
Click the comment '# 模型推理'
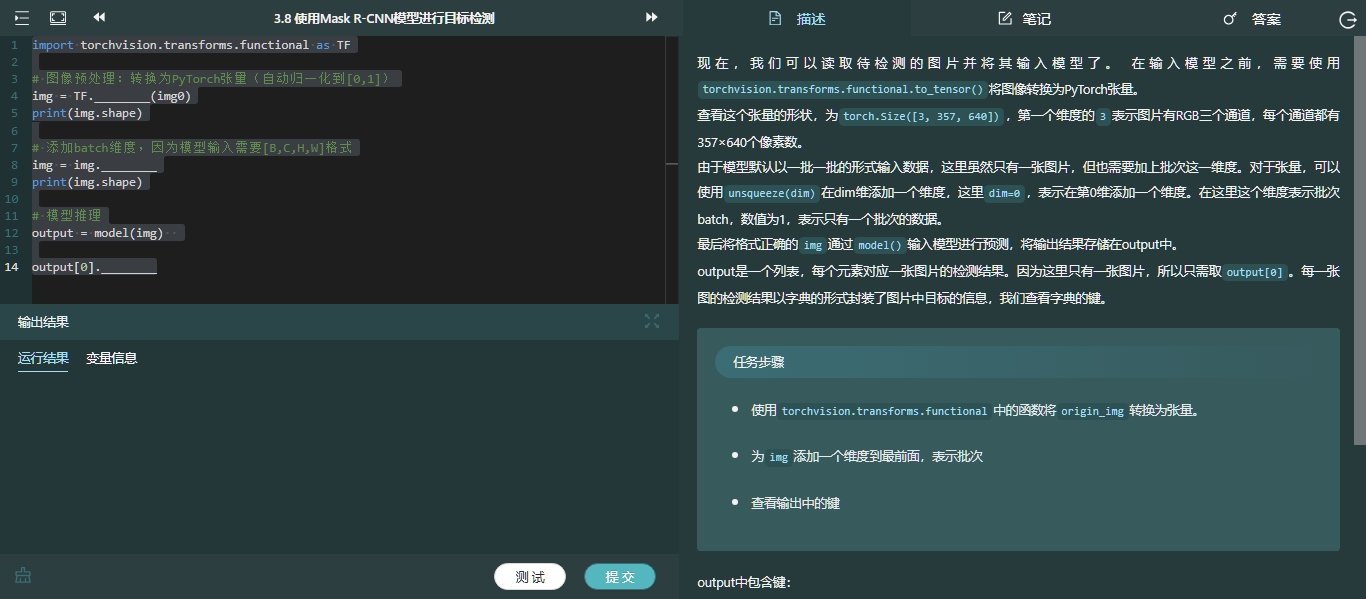(66, 216)
